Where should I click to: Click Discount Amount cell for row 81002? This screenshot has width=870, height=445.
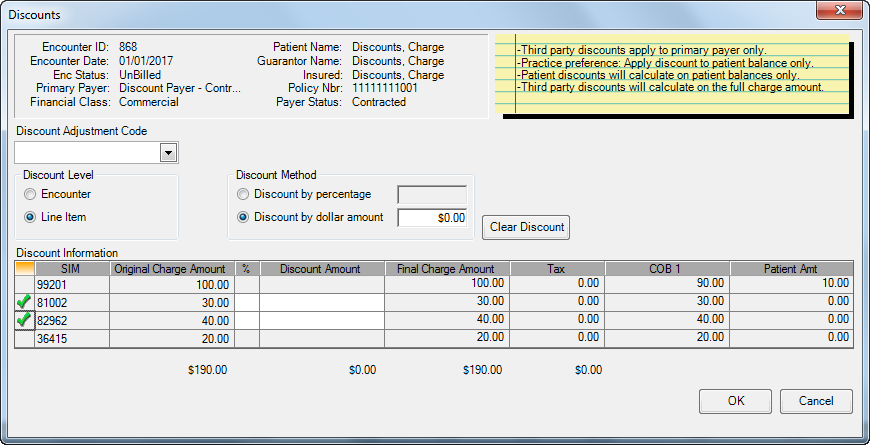(322, 302)
